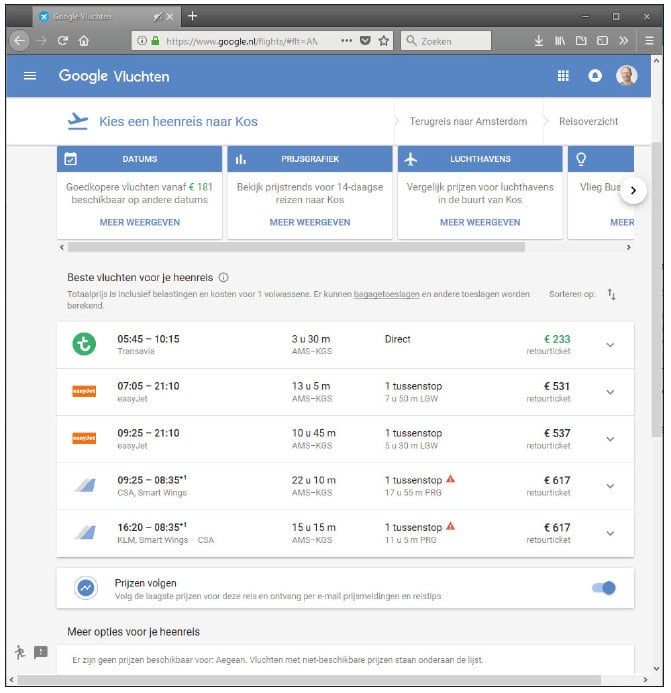Go to Reisoverzicht step

[x=588, y=122]
